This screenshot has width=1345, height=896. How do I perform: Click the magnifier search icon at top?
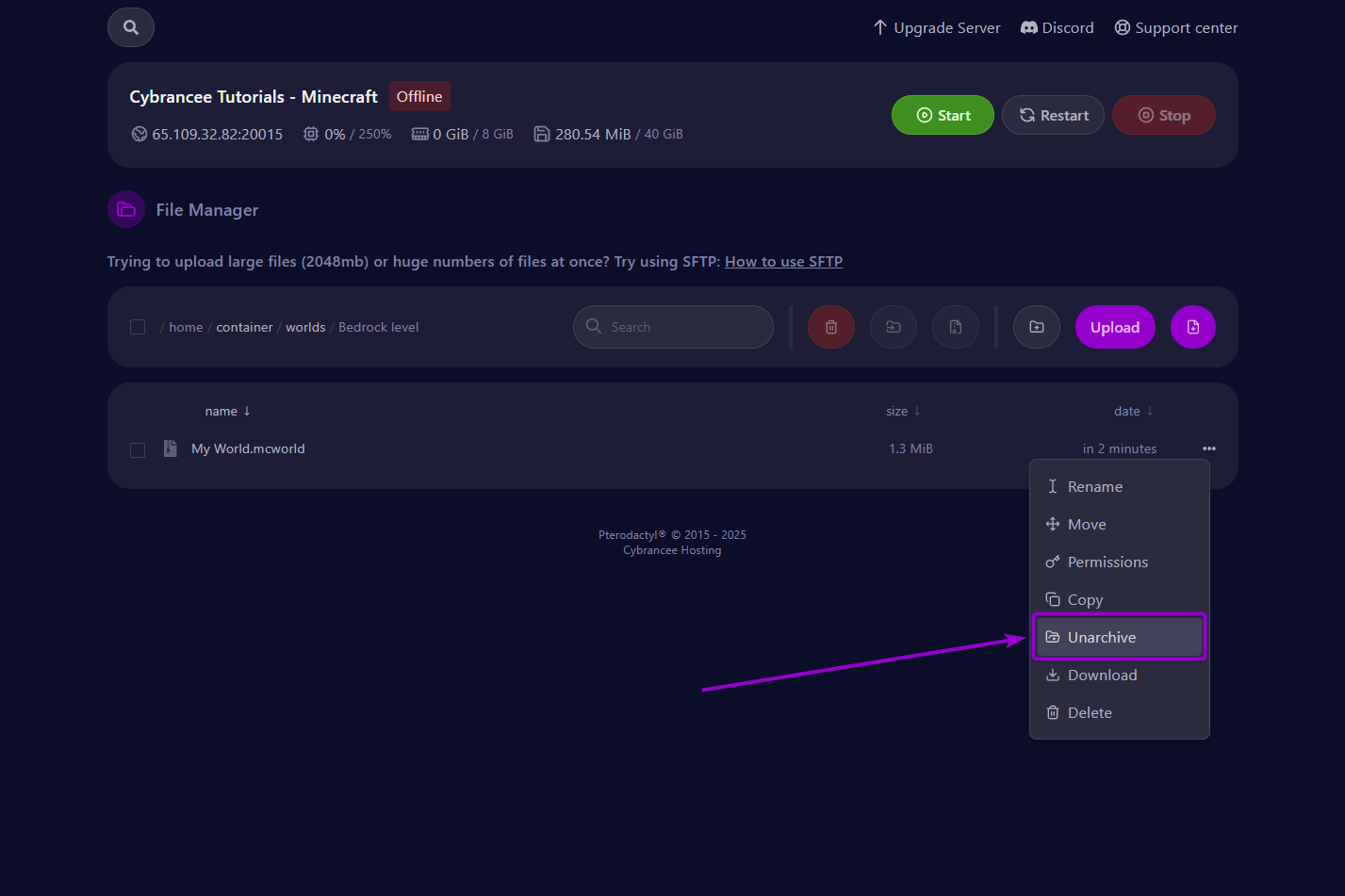(x=131, y=27)
